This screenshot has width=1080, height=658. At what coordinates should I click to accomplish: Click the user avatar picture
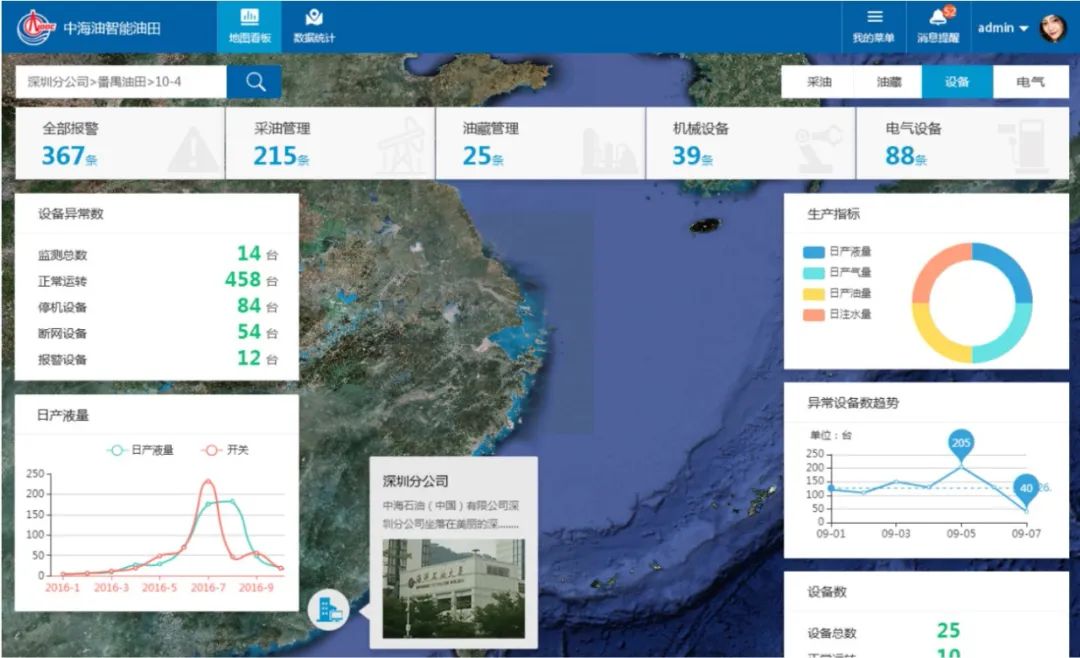click(1053, 28)
